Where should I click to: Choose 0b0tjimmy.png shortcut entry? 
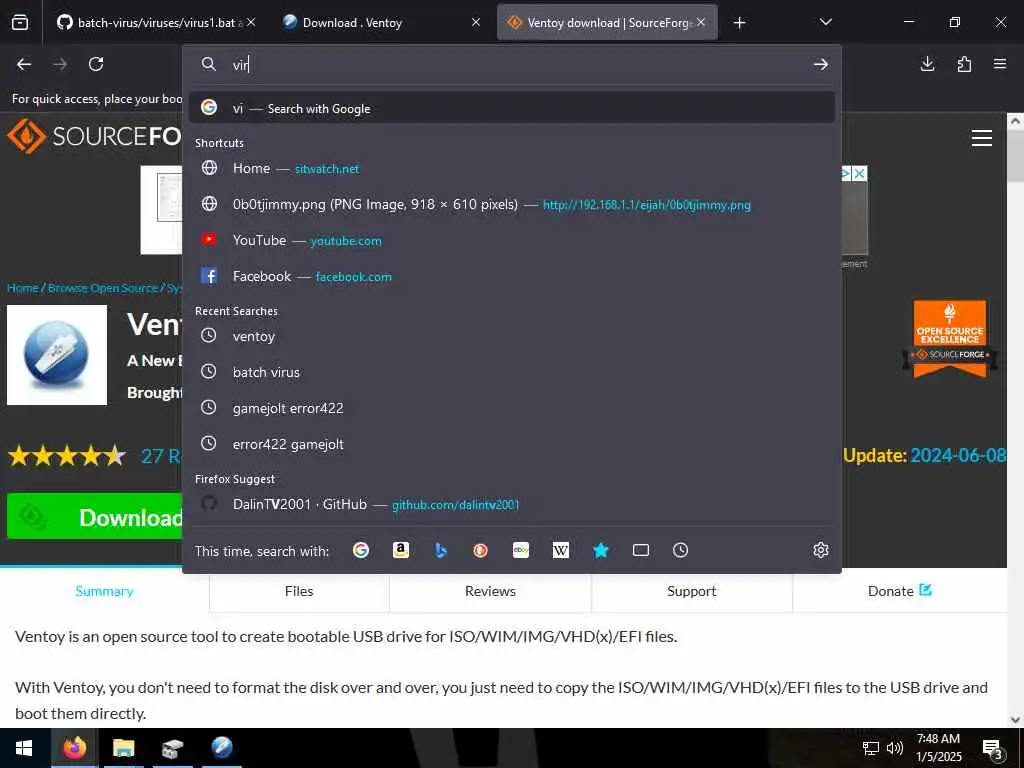tap(511, 204)
